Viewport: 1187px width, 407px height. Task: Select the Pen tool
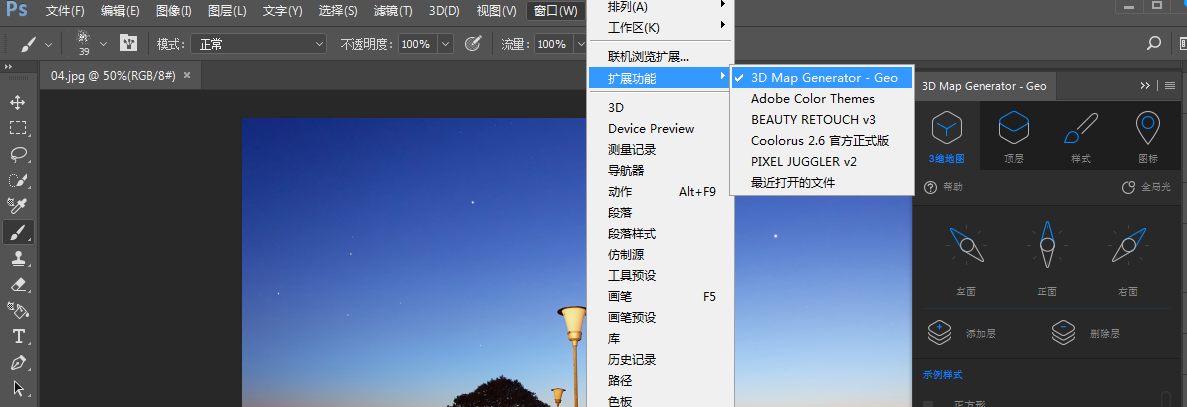17,363
